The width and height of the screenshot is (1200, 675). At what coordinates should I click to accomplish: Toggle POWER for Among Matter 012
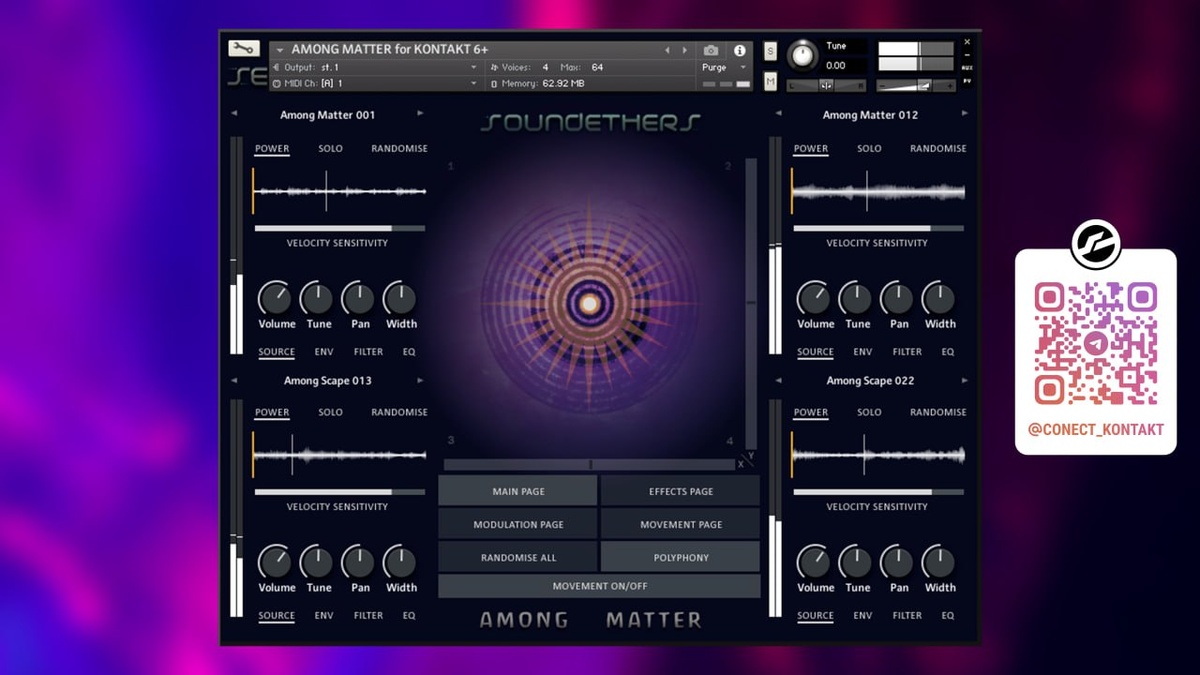[x=811, y=148]
